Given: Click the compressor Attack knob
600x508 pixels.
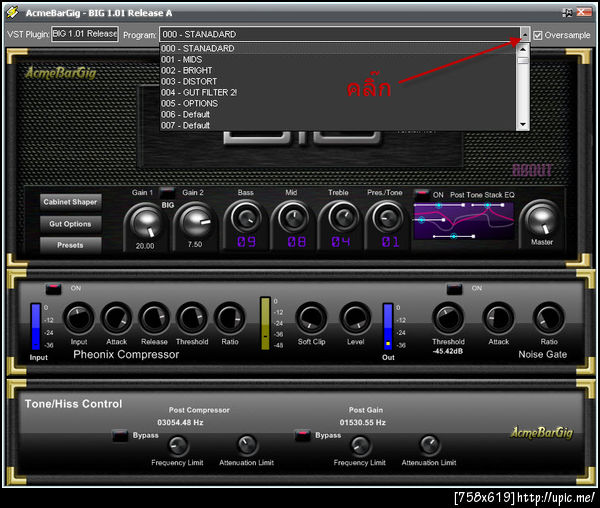Looking at the screenshot, I should [x=116, y=318].
